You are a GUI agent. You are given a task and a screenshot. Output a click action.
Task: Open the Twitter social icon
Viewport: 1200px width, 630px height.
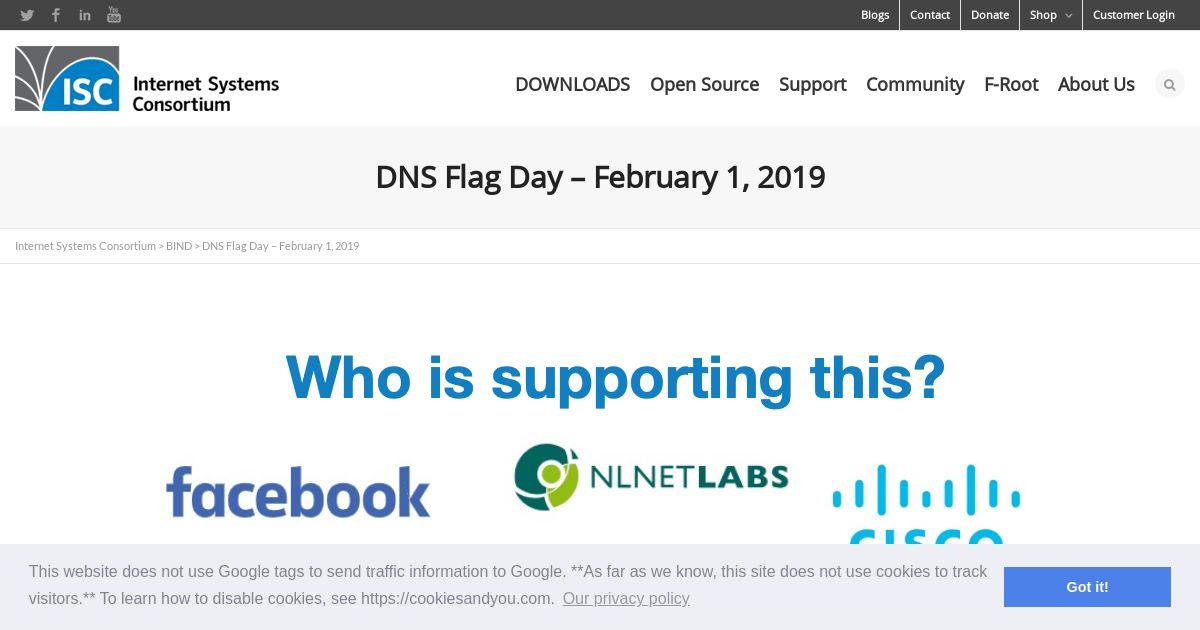27,15
